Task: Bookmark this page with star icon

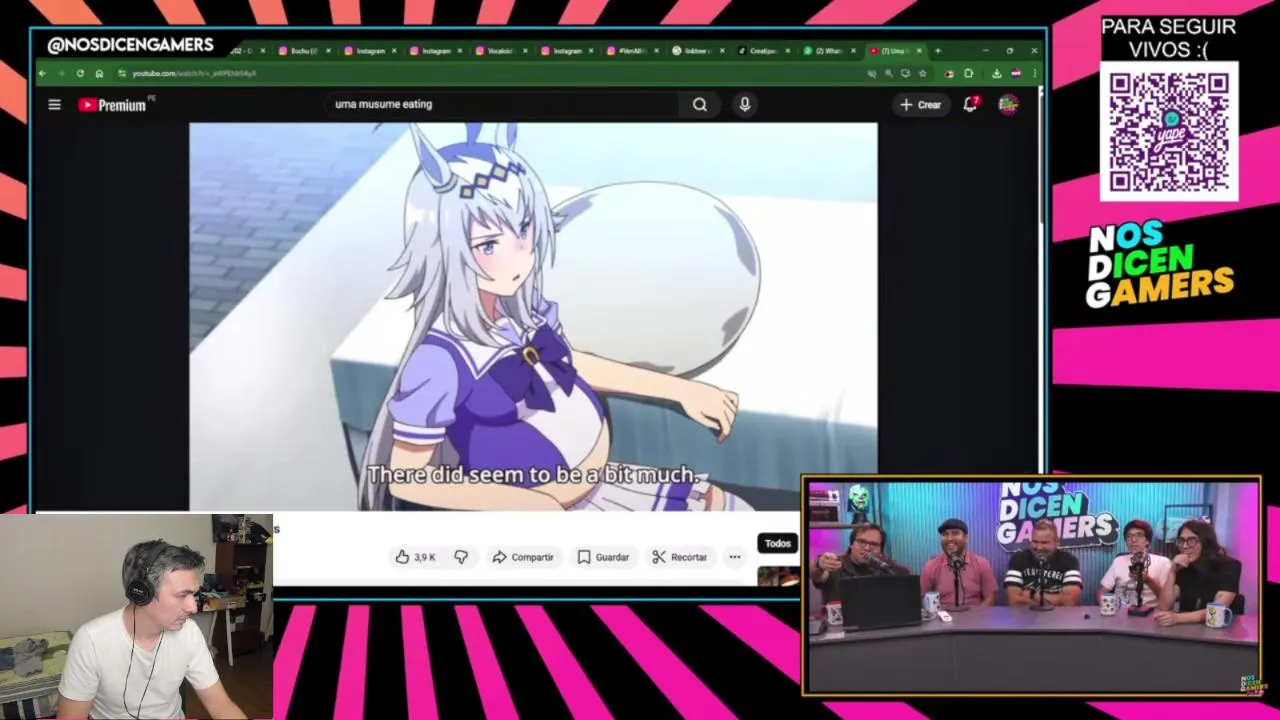Action: click(x=922, y=73)
